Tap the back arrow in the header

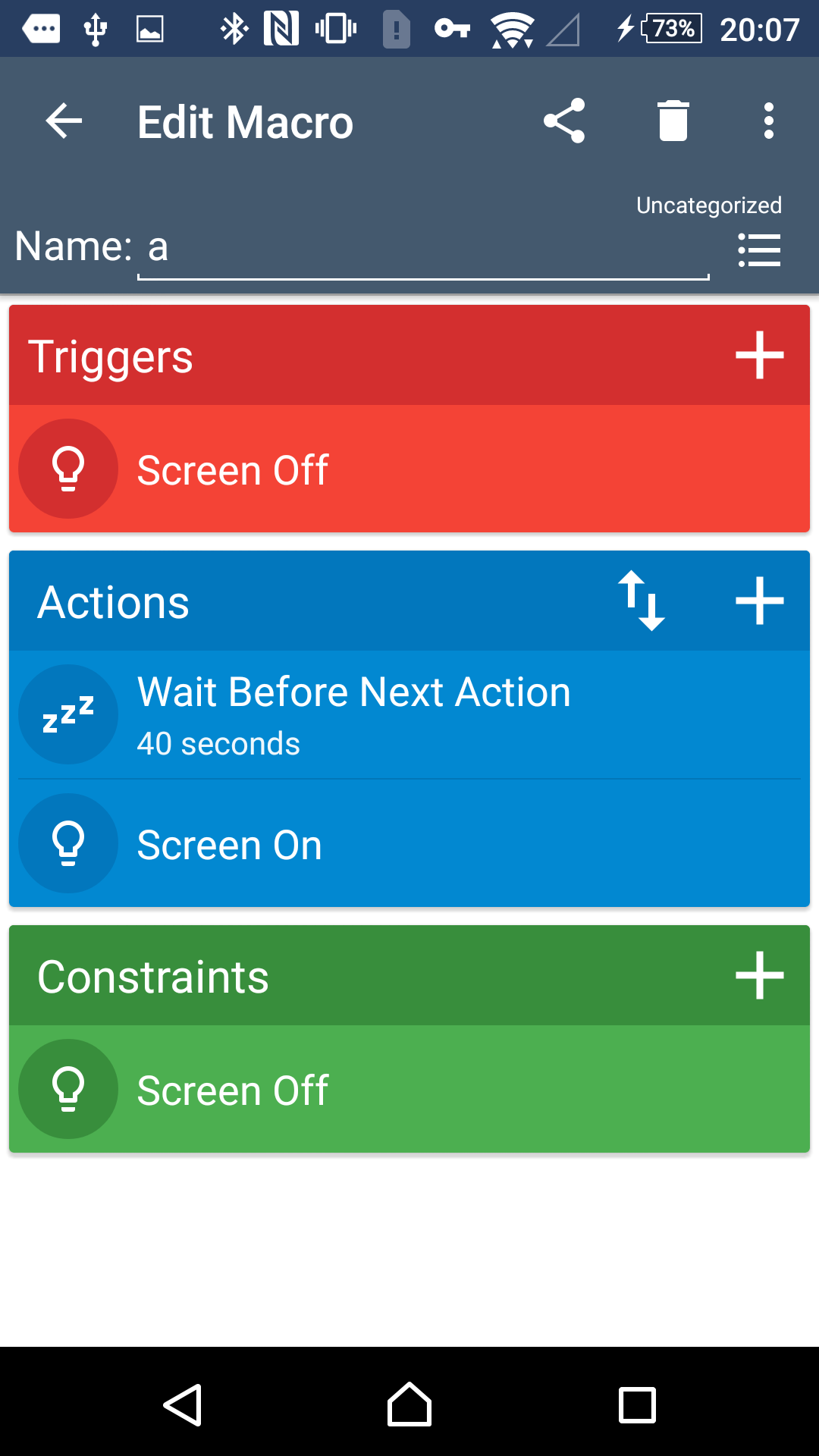click(64, 121)
